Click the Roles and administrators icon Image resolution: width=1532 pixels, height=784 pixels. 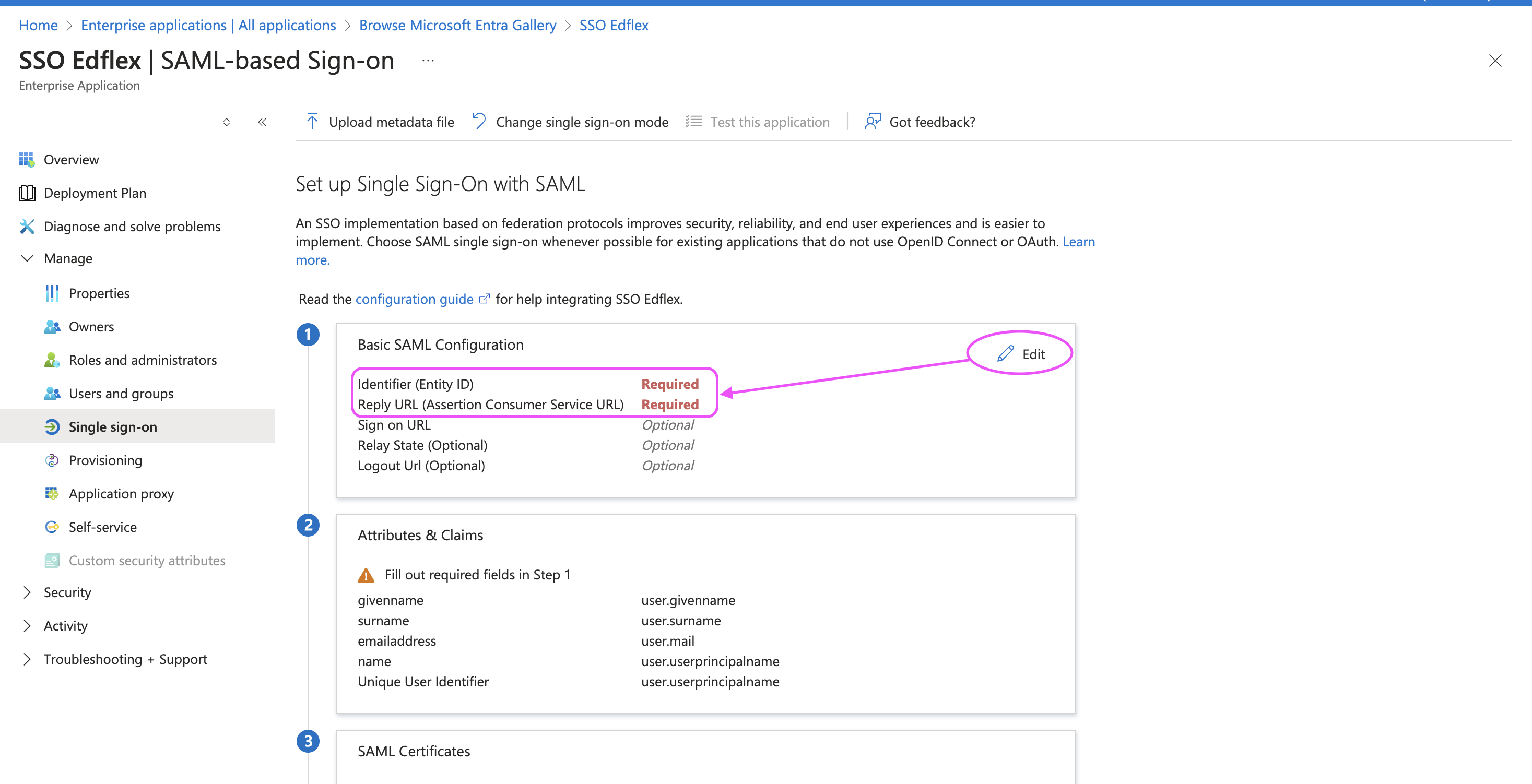(52, 360)
